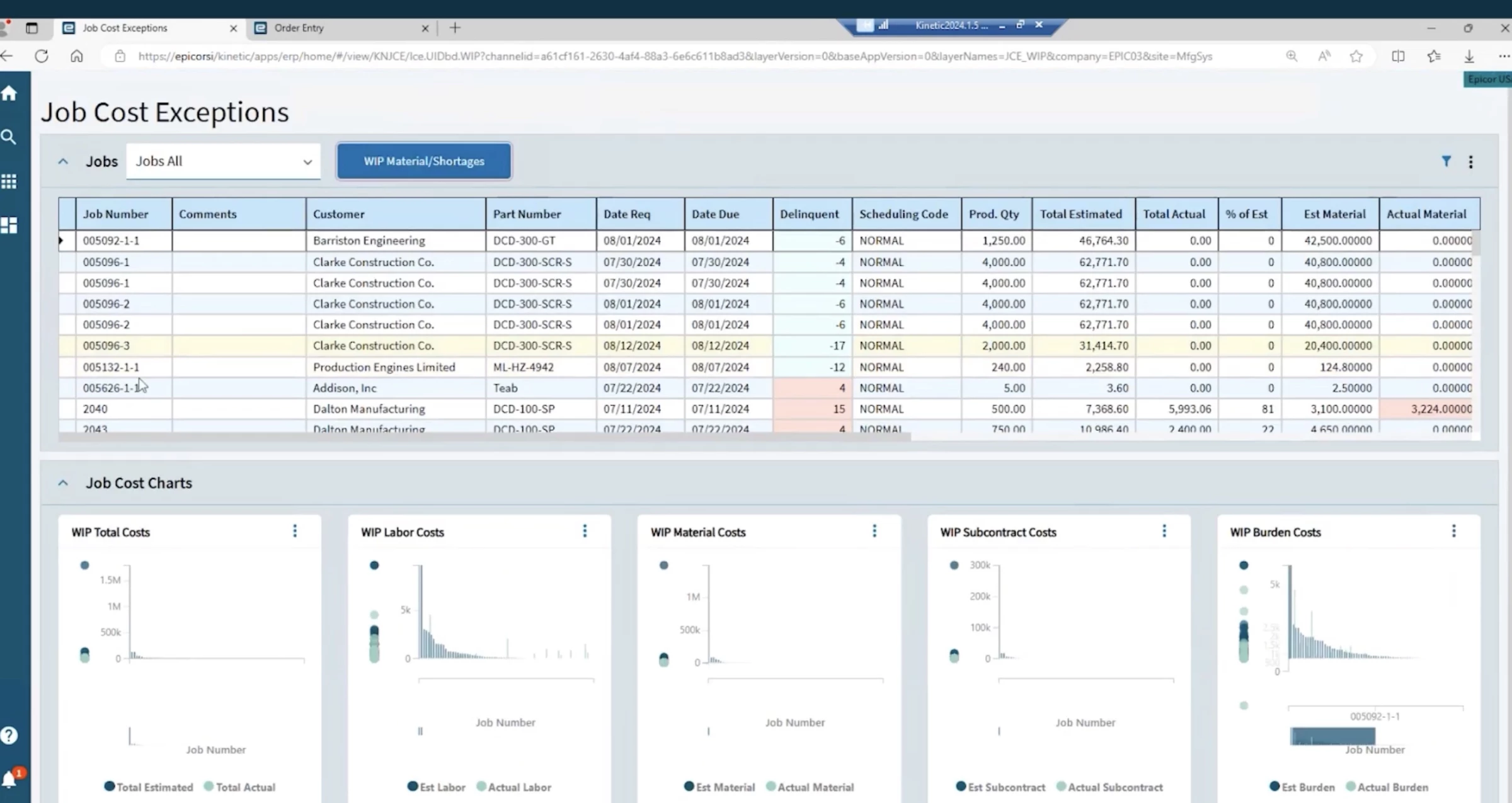Image resolution: width=1512 pixels, height=803 pixels.
Task: Open WIP Labor Costs chart options menu
Action: coord(585,531)
